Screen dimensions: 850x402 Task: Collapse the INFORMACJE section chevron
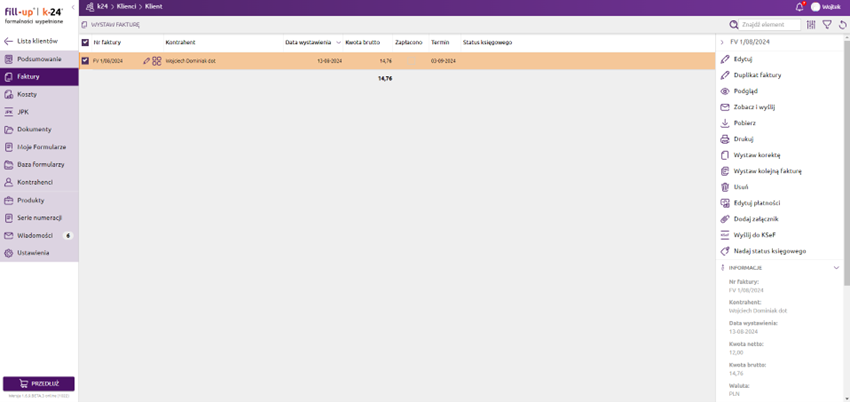point(836,268)
